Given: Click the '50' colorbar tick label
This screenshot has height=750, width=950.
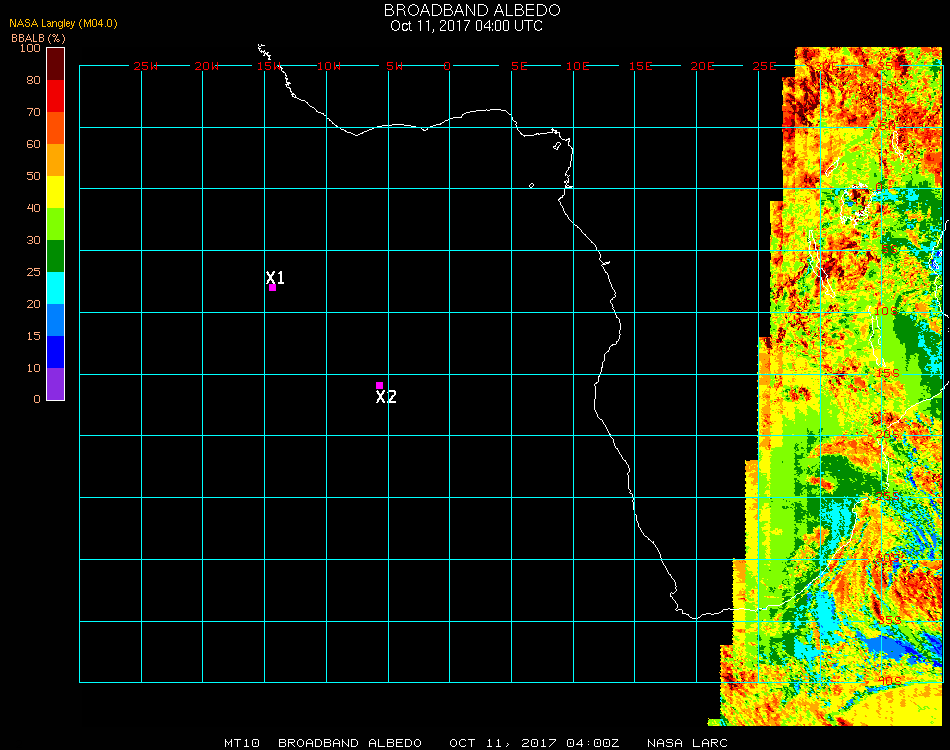Looking at the screenshot, I should pos(33,176).
